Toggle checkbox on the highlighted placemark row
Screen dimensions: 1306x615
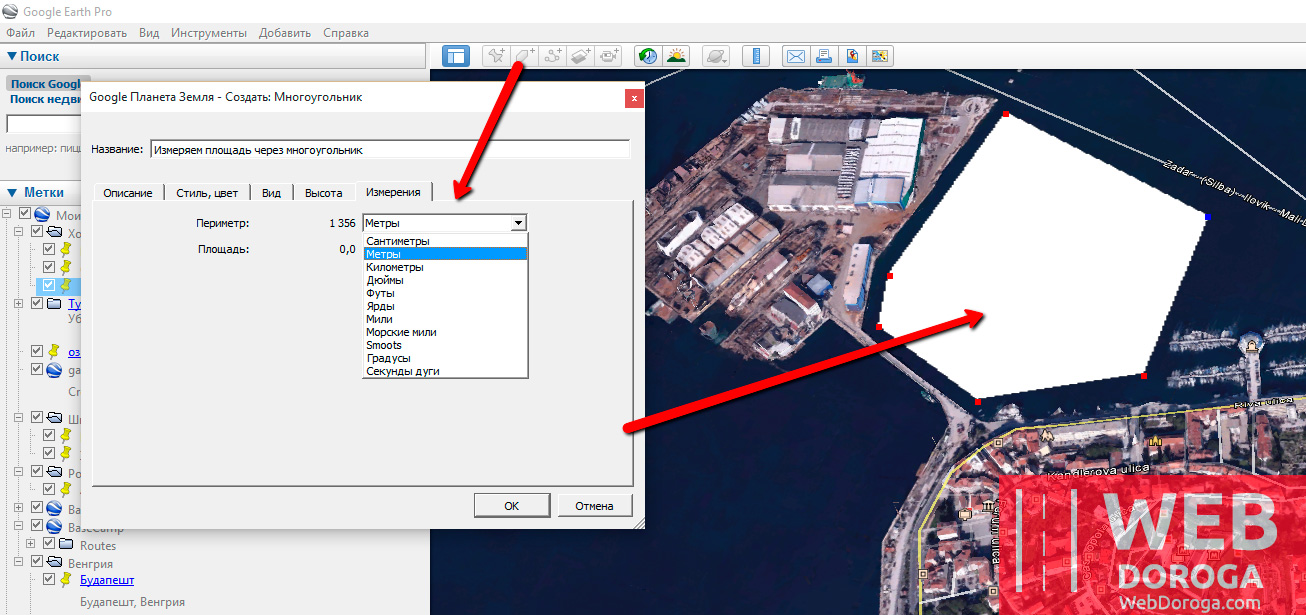tap(48, 286)
